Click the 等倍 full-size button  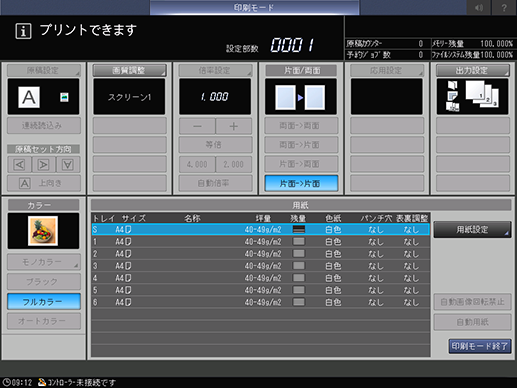point(215,145)
